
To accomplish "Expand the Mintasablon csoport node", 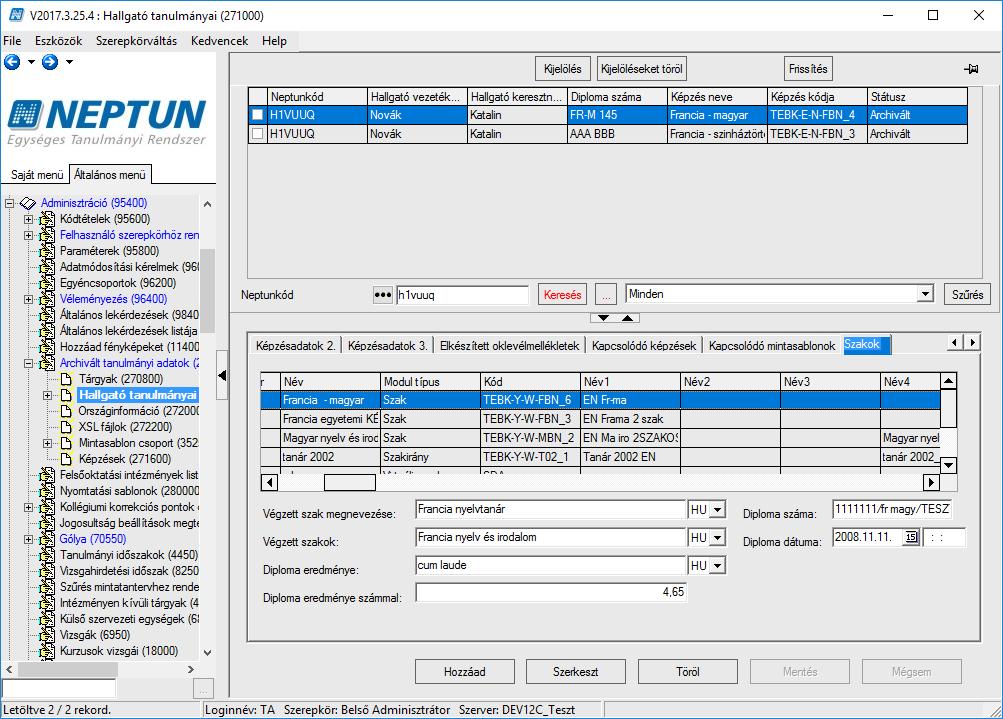I will [47, 443].
